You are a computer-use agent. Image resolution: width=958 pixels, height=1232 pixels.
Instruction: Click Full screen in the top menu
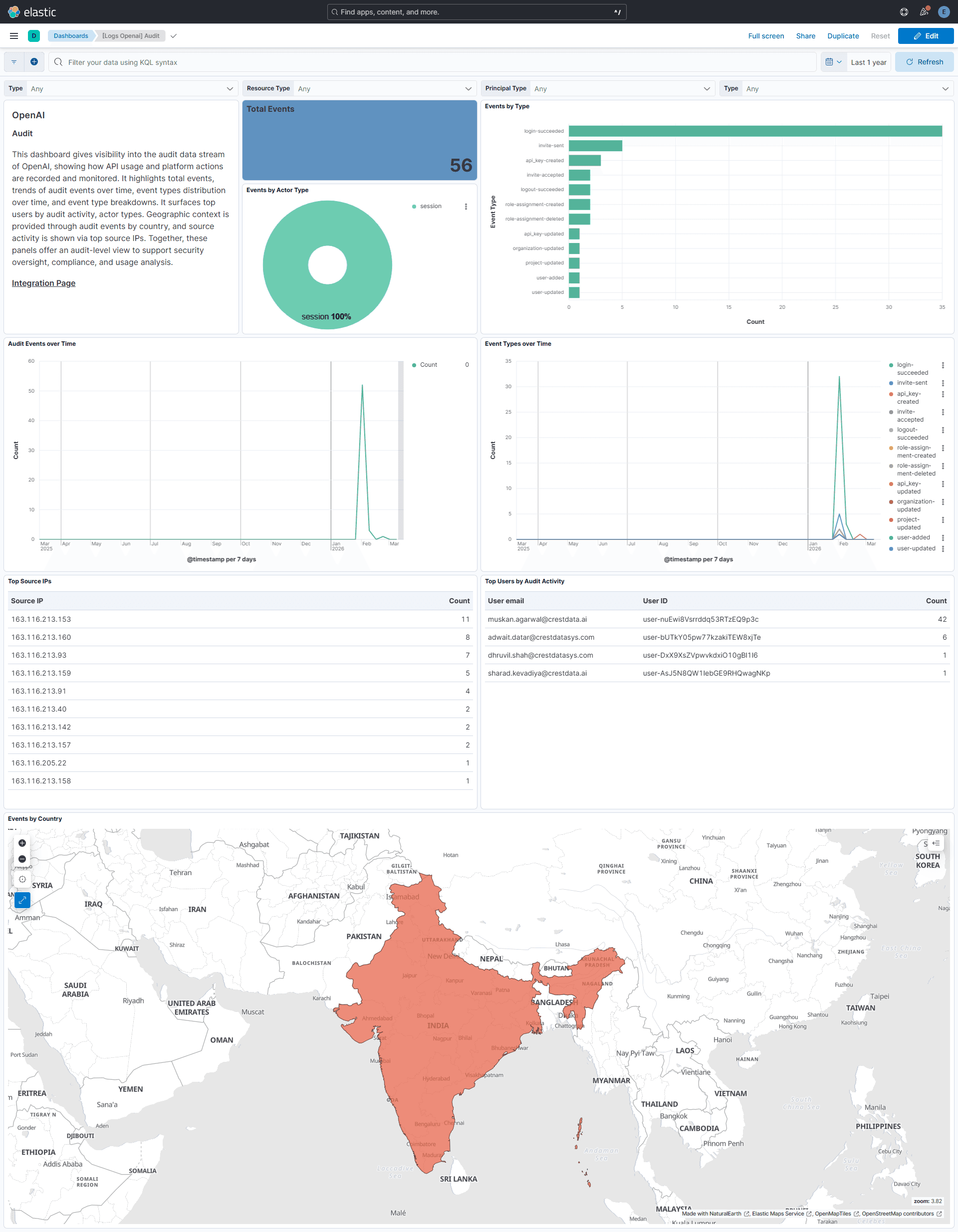(x=765, y=36)
